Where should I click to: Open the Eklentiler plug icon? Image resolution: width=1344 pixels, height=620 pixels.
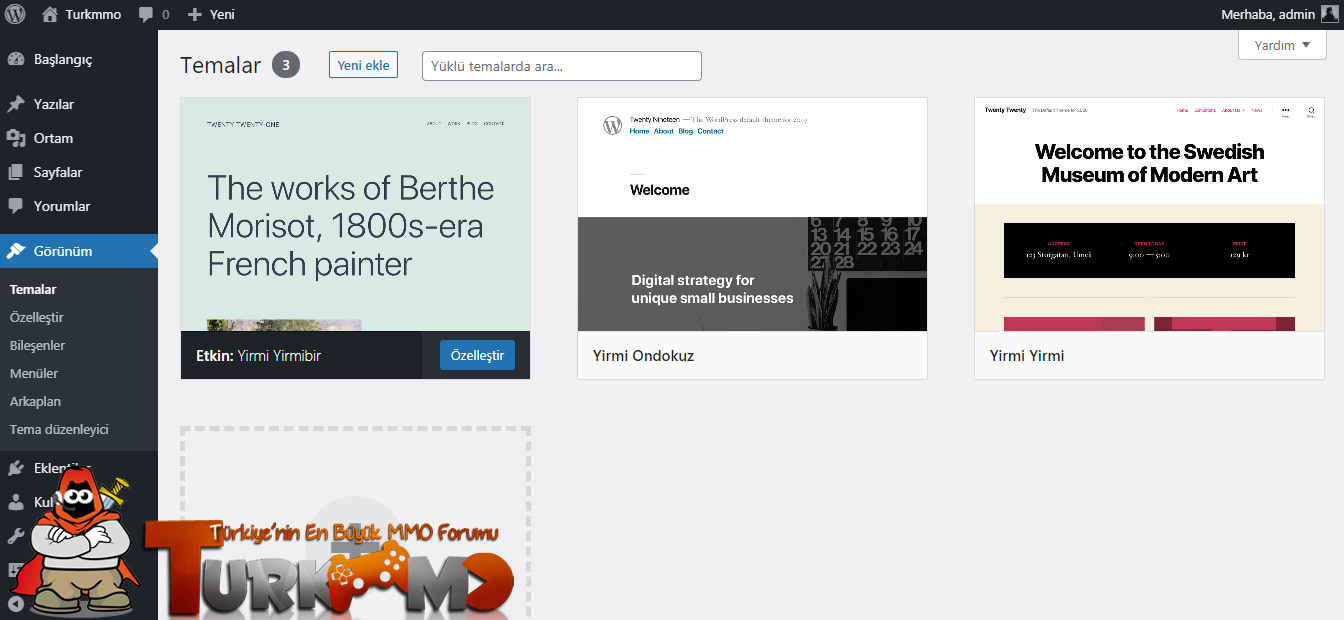(16, 467)
